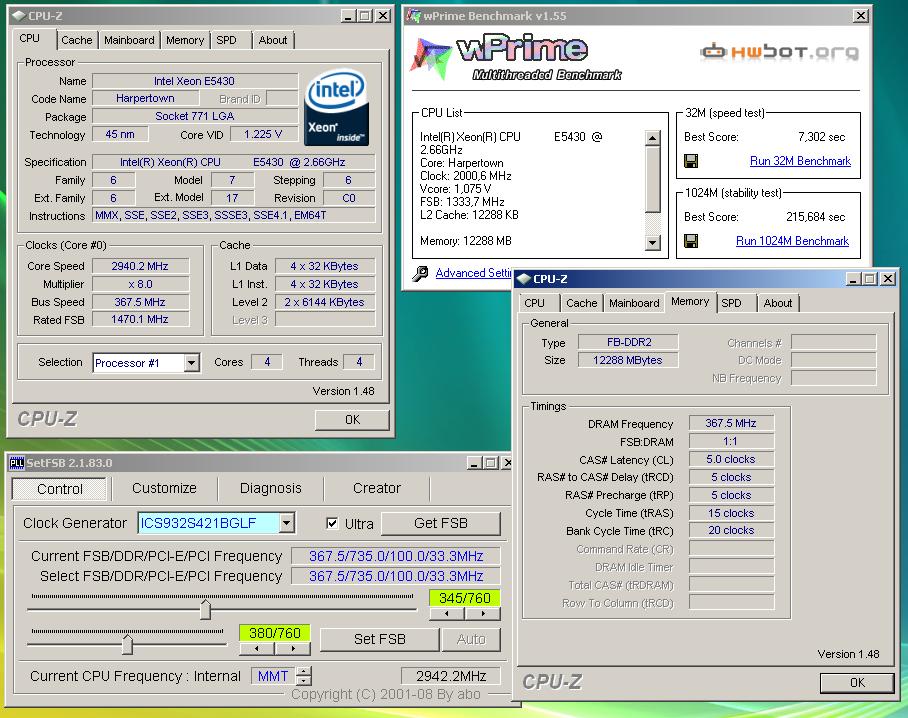Open the Clock Generator dropdown
908x718 pixels.
287,523
